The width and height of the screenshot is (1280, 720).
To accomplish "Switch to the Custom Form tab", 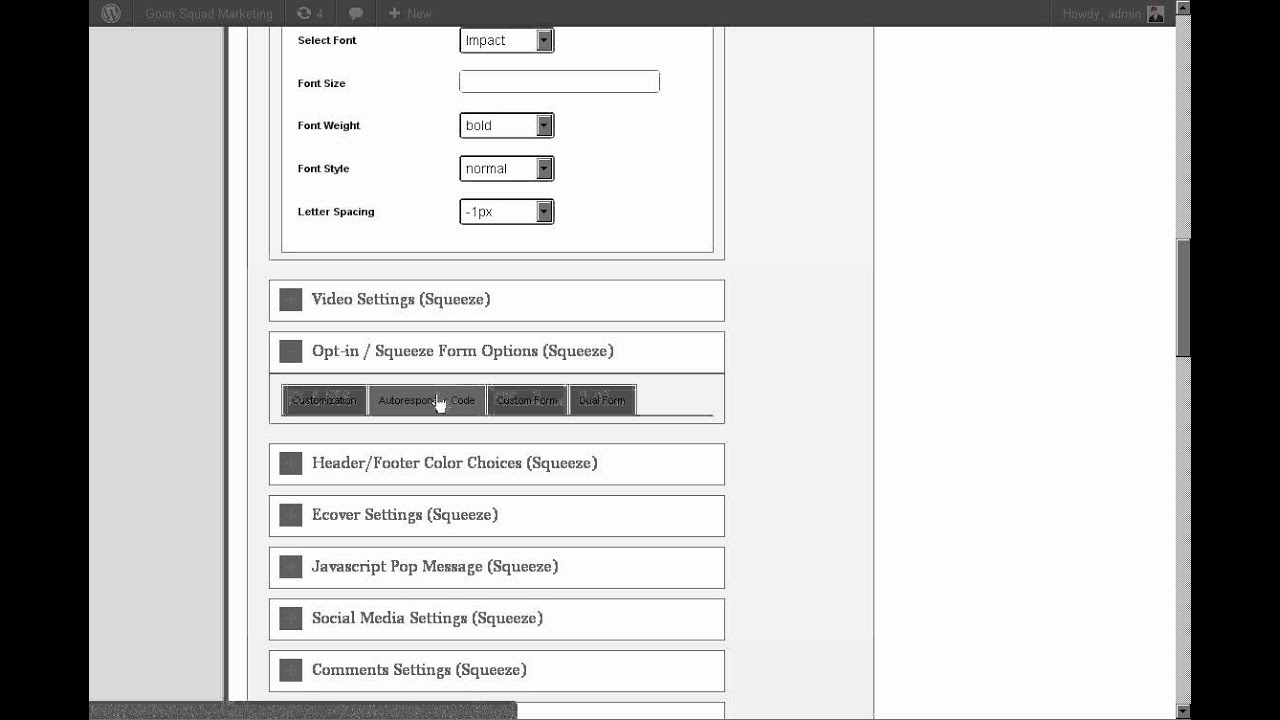I will pyautogui.click(x=527, y=400).
